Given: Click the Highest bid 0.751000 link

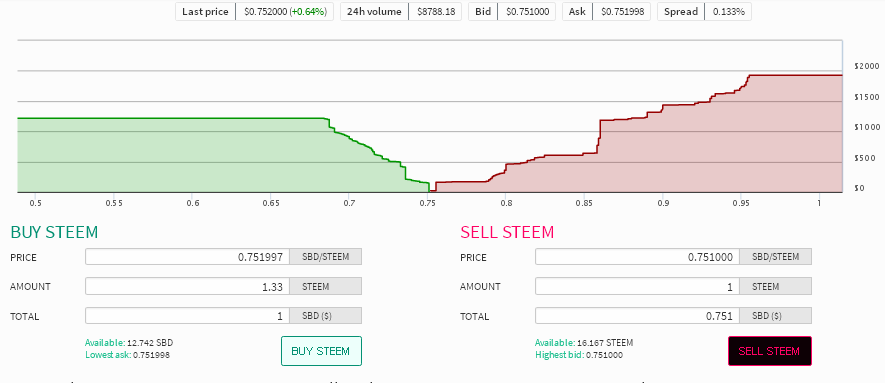Looking at the screenshot, I should point(579,355).
